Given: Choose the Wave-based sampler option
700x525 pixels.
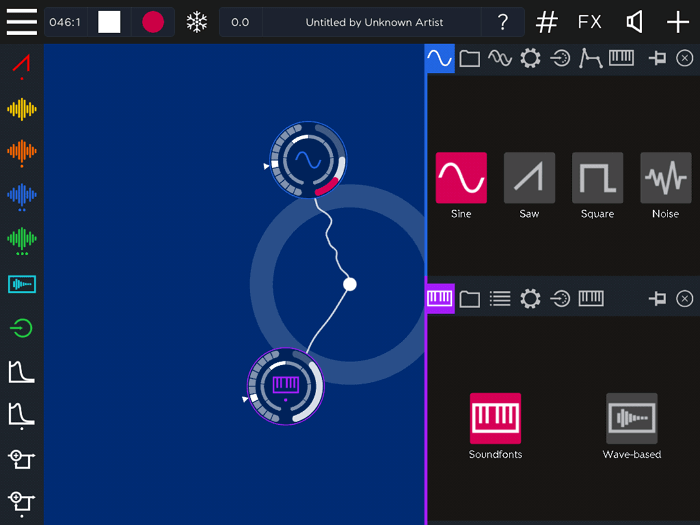Looking at the screenshot, I should coord(631,418).
